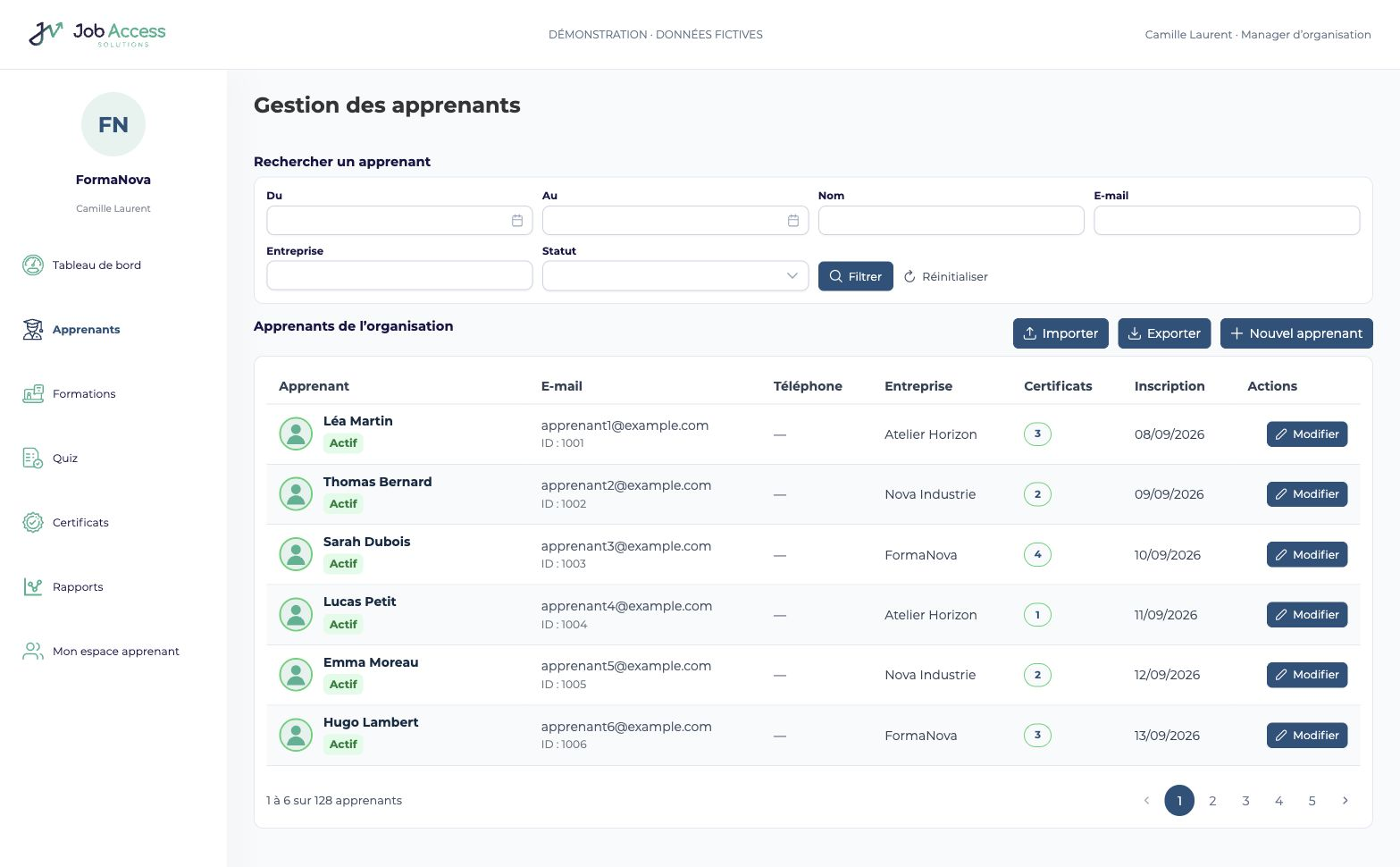Click Modifier for Emma Moreau
This screenshot has width=1400, height=867.
tap(1307, 674)
